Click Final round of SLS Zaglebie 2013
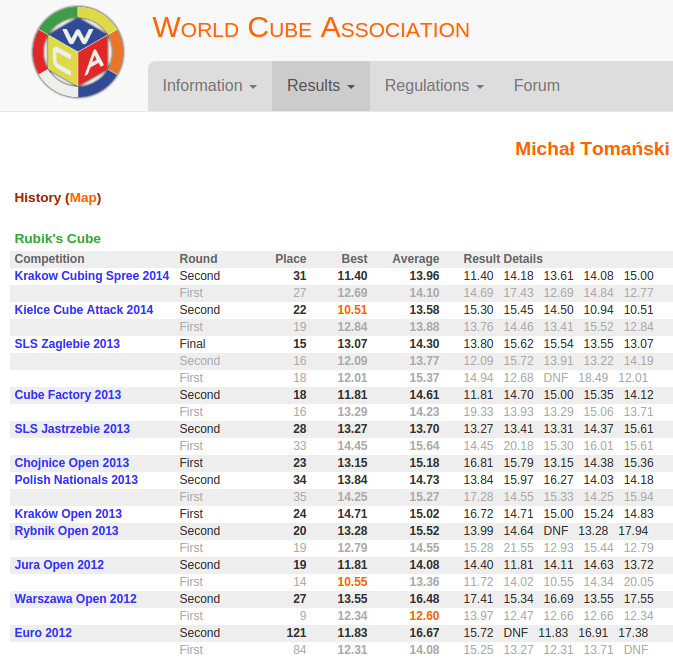This screenshot has width=673, height=659. click(x=192, y=344)
